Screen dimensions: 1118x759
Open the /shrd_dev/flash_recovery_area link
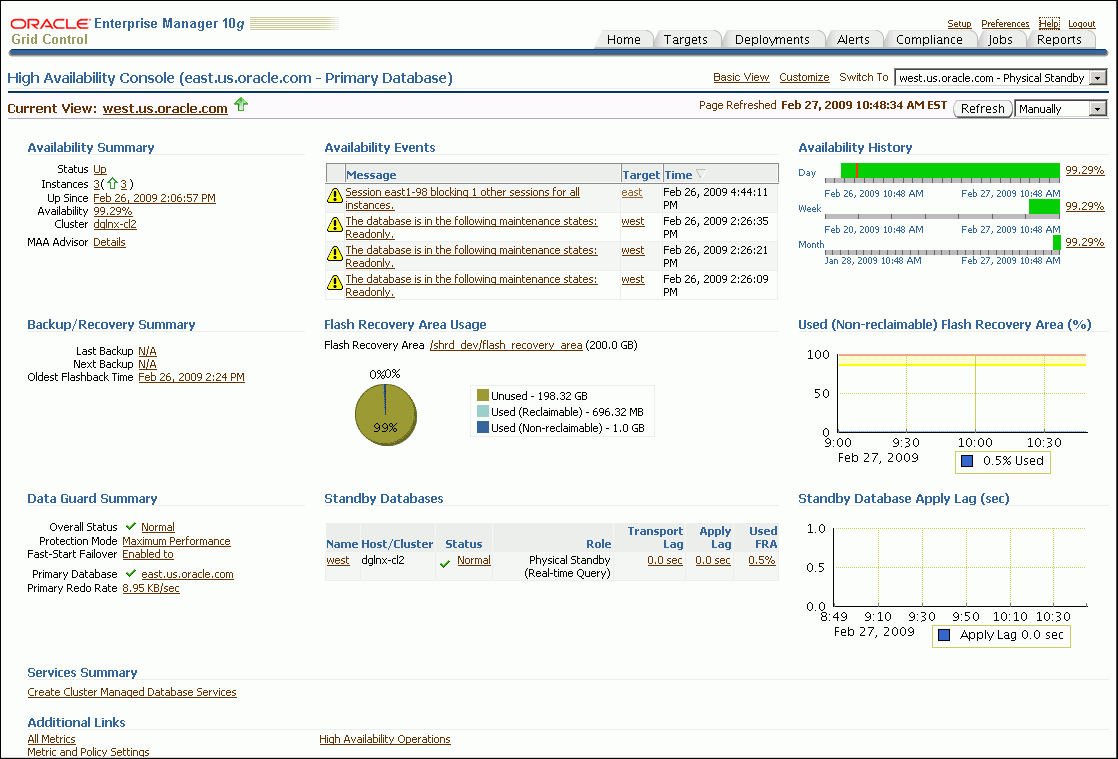click(x=506, y=345)
